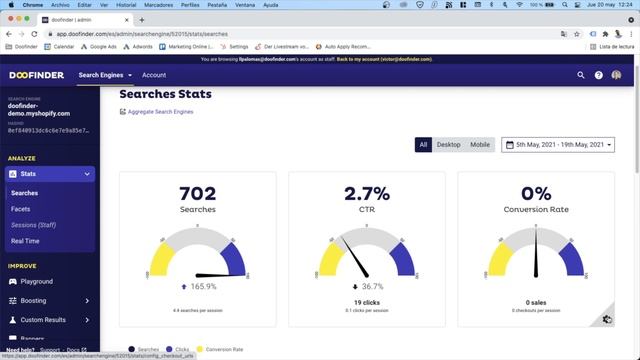Open Spotlight search in macOS menu bar
640x360 pixels.
[564, 5]
